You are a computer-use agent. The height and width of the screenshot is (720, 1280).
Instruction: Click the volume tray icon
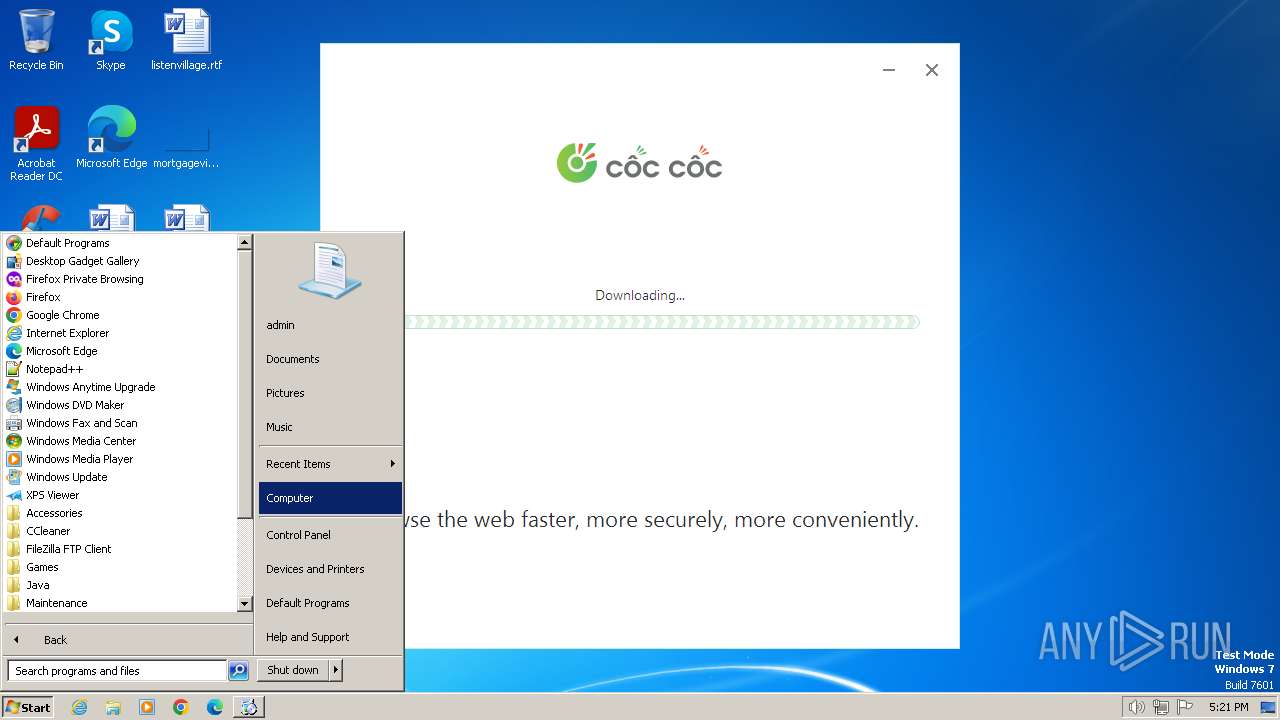1136,707
